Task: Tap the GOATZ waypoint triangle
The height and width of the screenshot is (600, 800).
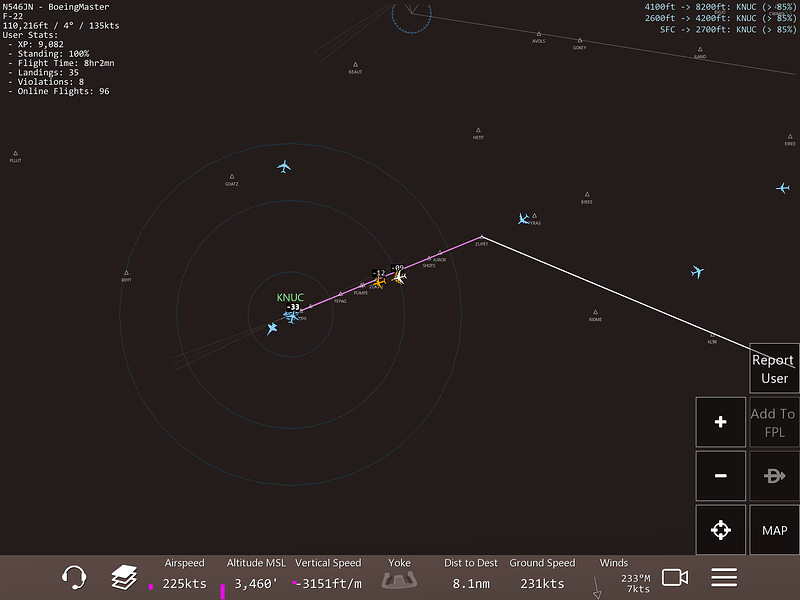Action: click(x=232, y=177)
